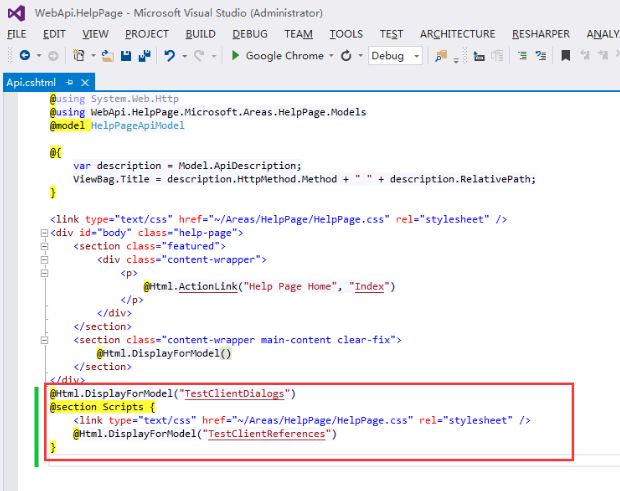Viewport: 620px width, 491px height.
Task: Open the TOOLS menu
Action: coord(346,34)
